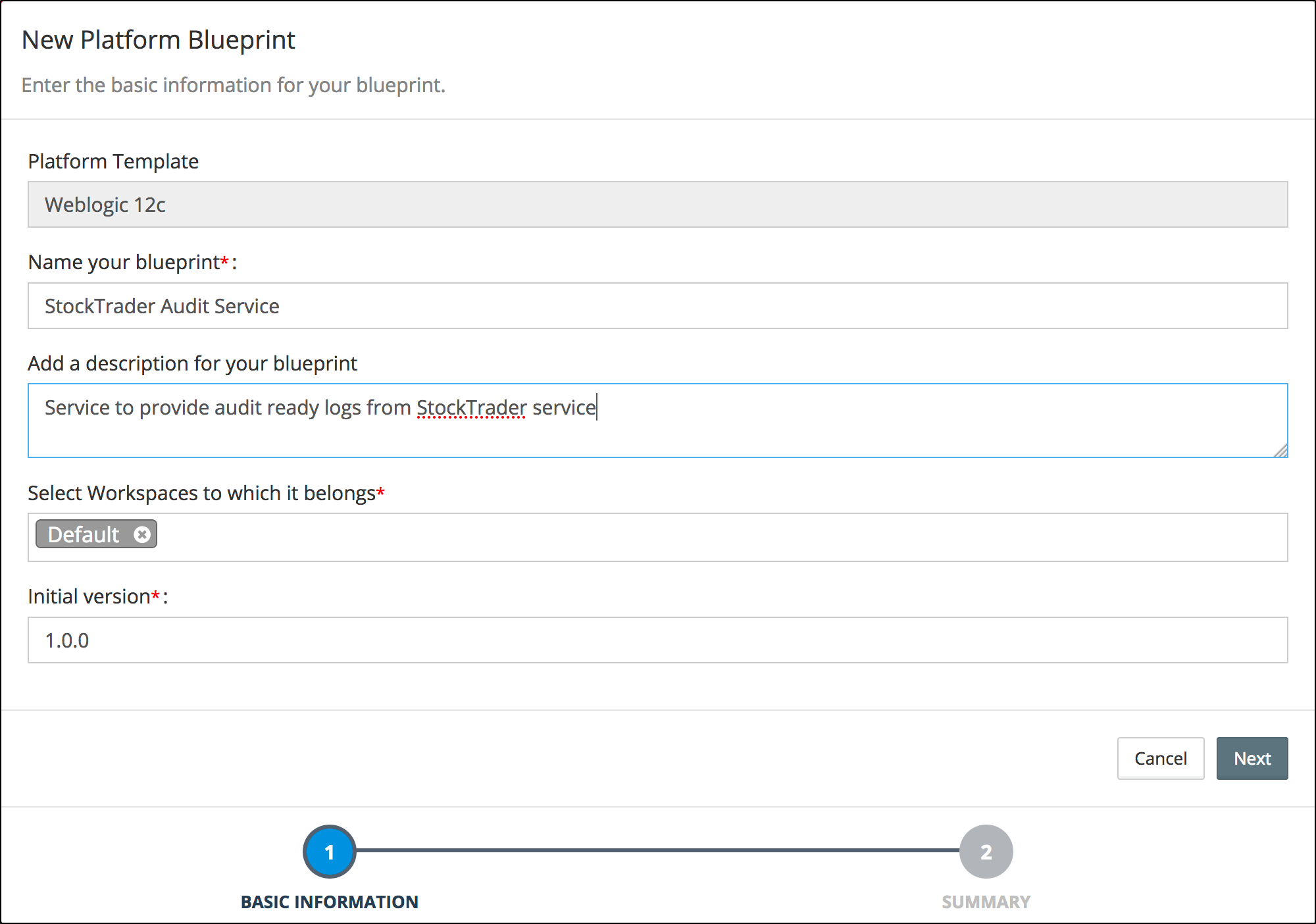Click step 1 circle in wizard
1316x924 pixels.
pos(329,852)
